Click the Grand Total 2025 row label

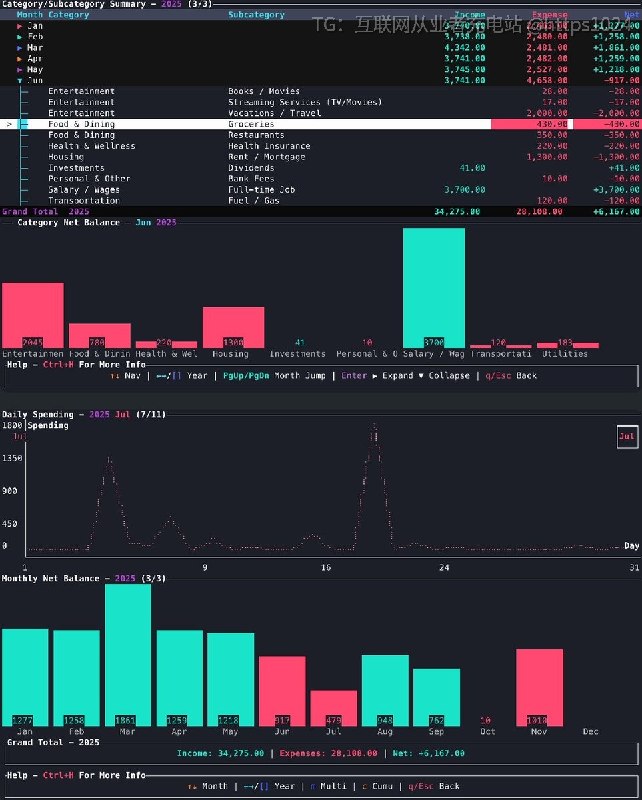click(x=45, y=212)
